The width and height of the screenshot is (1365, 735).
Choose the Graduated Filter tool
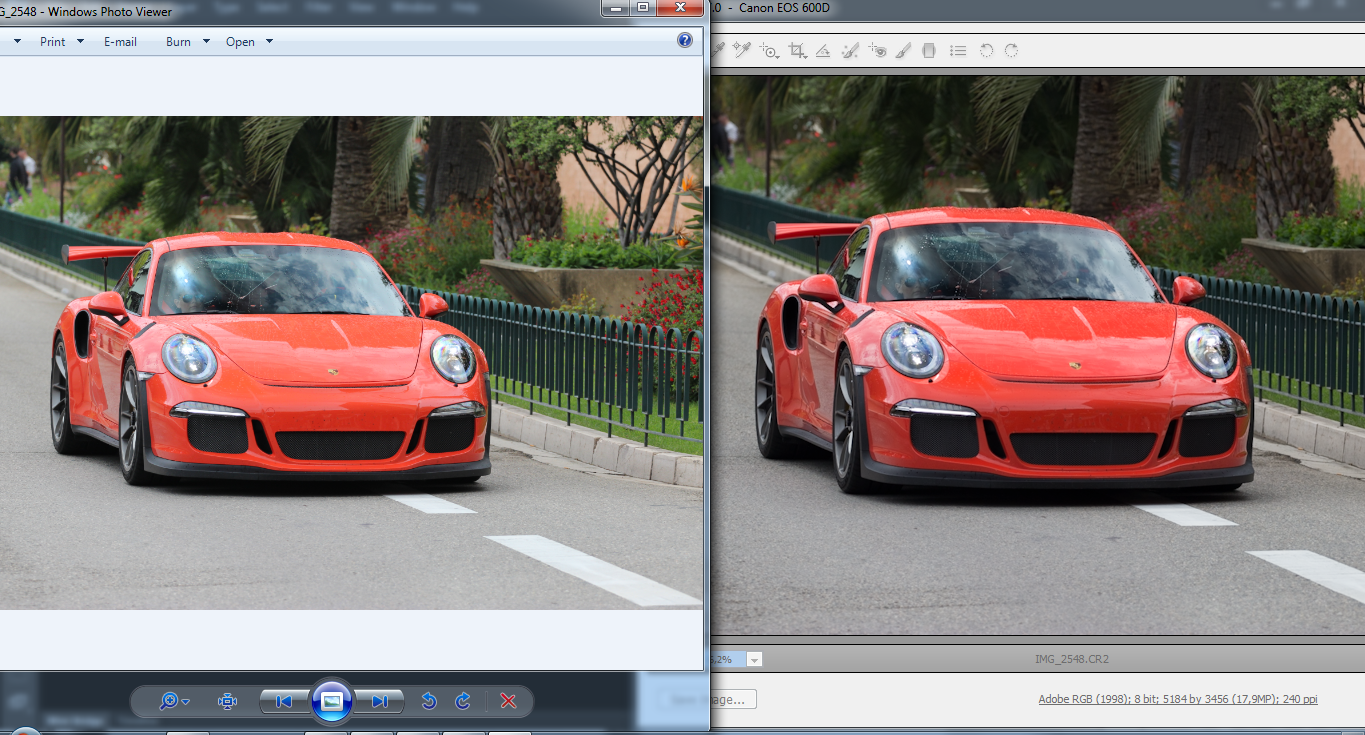pos(929,50)
